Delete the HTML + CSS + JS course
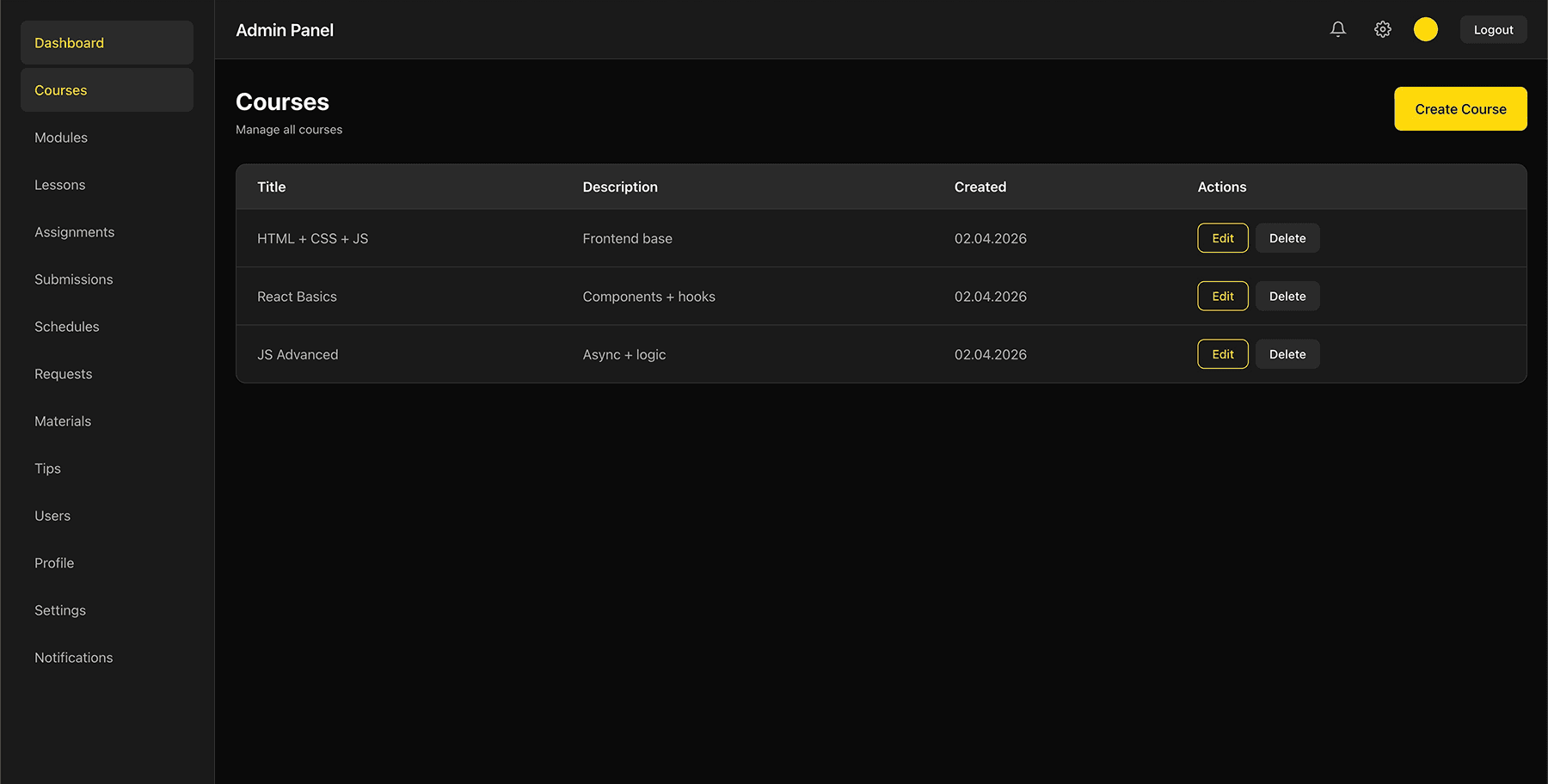 1287,238
